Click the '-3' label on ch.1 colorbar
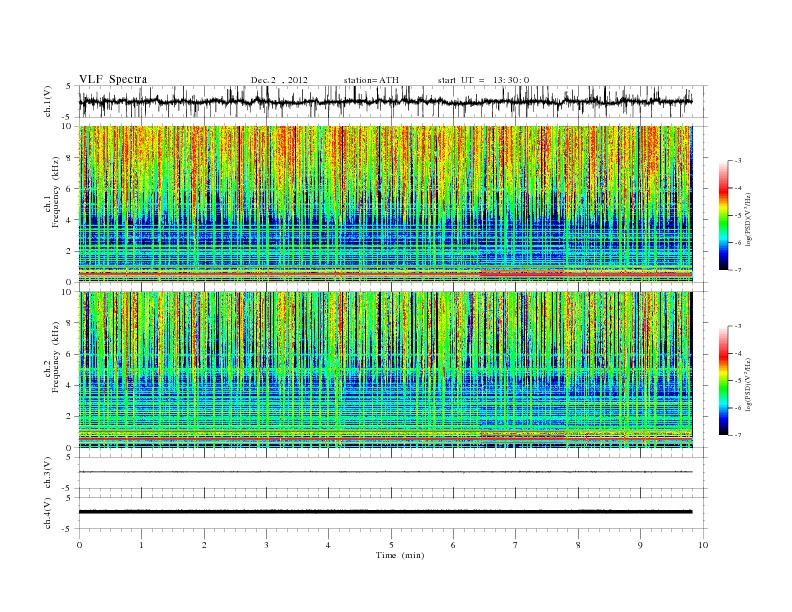The image size is (792, 612). 738,161
